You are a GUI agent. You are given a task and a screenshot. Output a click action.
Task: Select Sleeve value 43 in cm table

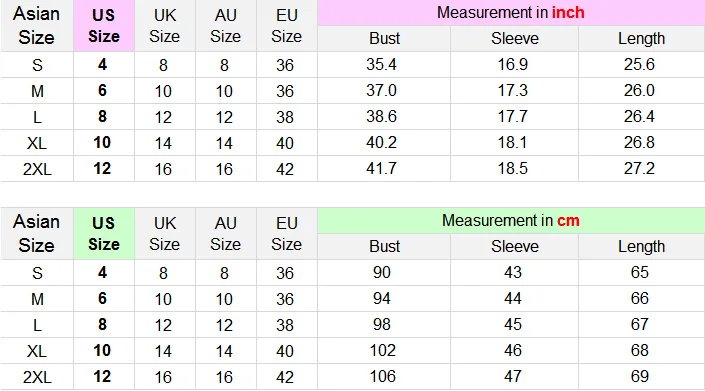[x=513, y=272]
